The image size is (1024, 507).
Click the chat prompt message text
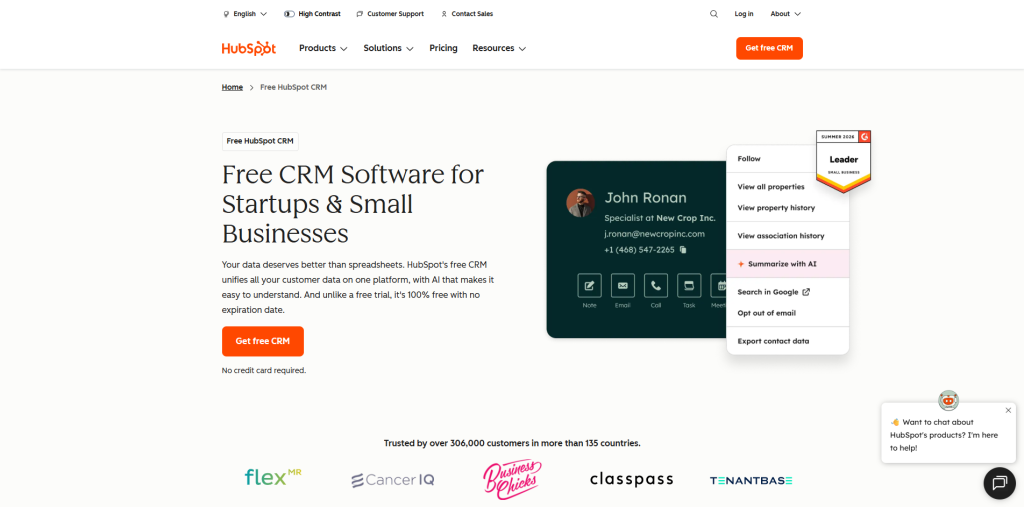tap(944, 435)
